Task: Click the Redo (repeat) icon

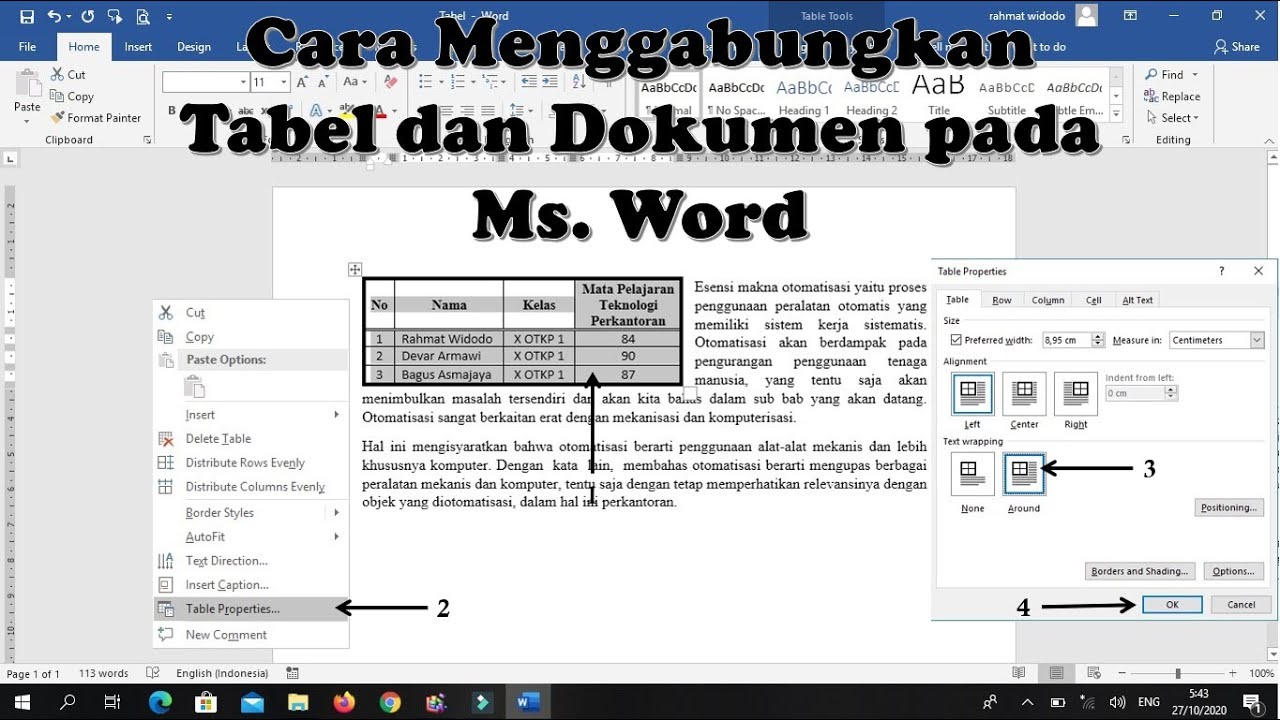Action: click(x=87, y=16)
